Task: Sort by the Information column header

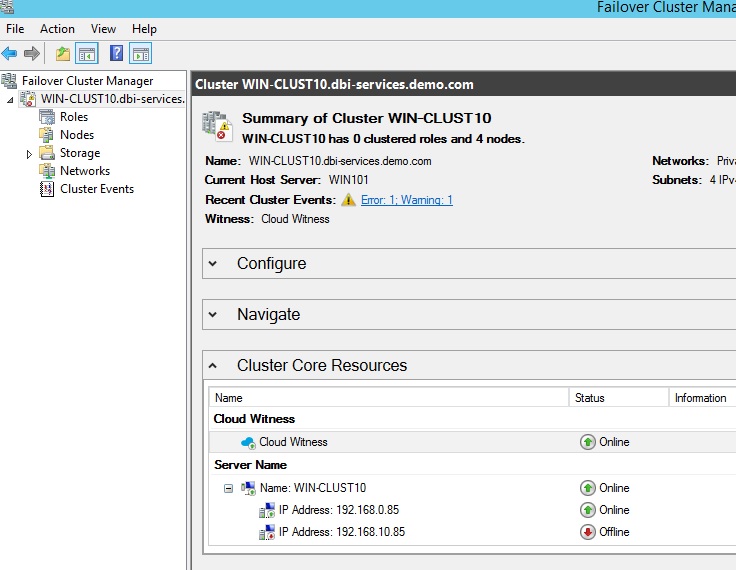Action: tap(702, 398)
